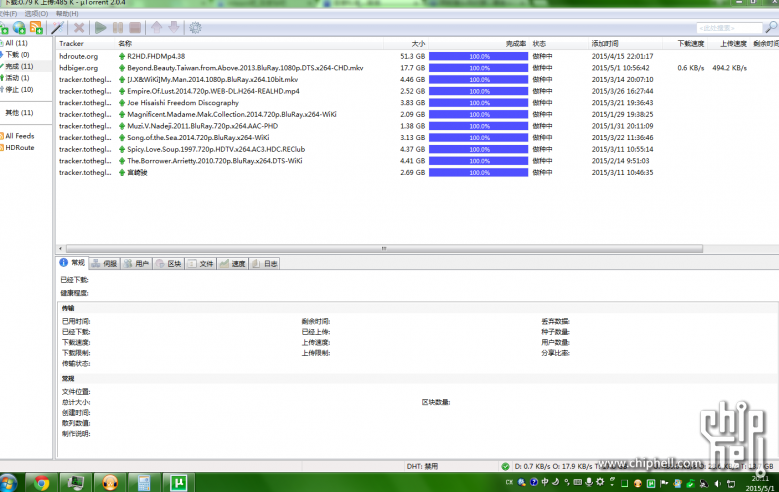779x492 pixels.
Task: Select 活动 (1) category in sidebar
Action: [x=17, y=78]
